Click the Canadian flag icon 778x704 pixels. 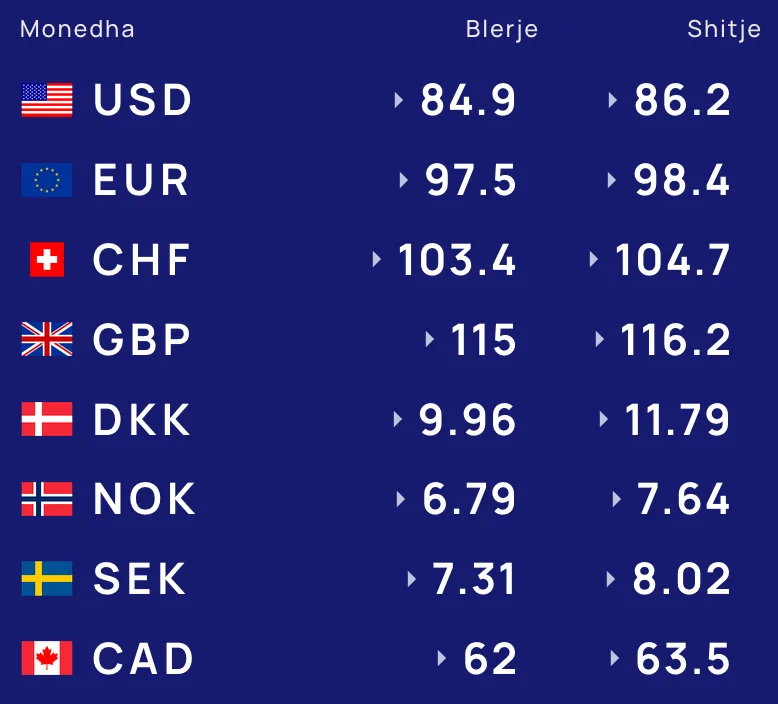(47, 658)
